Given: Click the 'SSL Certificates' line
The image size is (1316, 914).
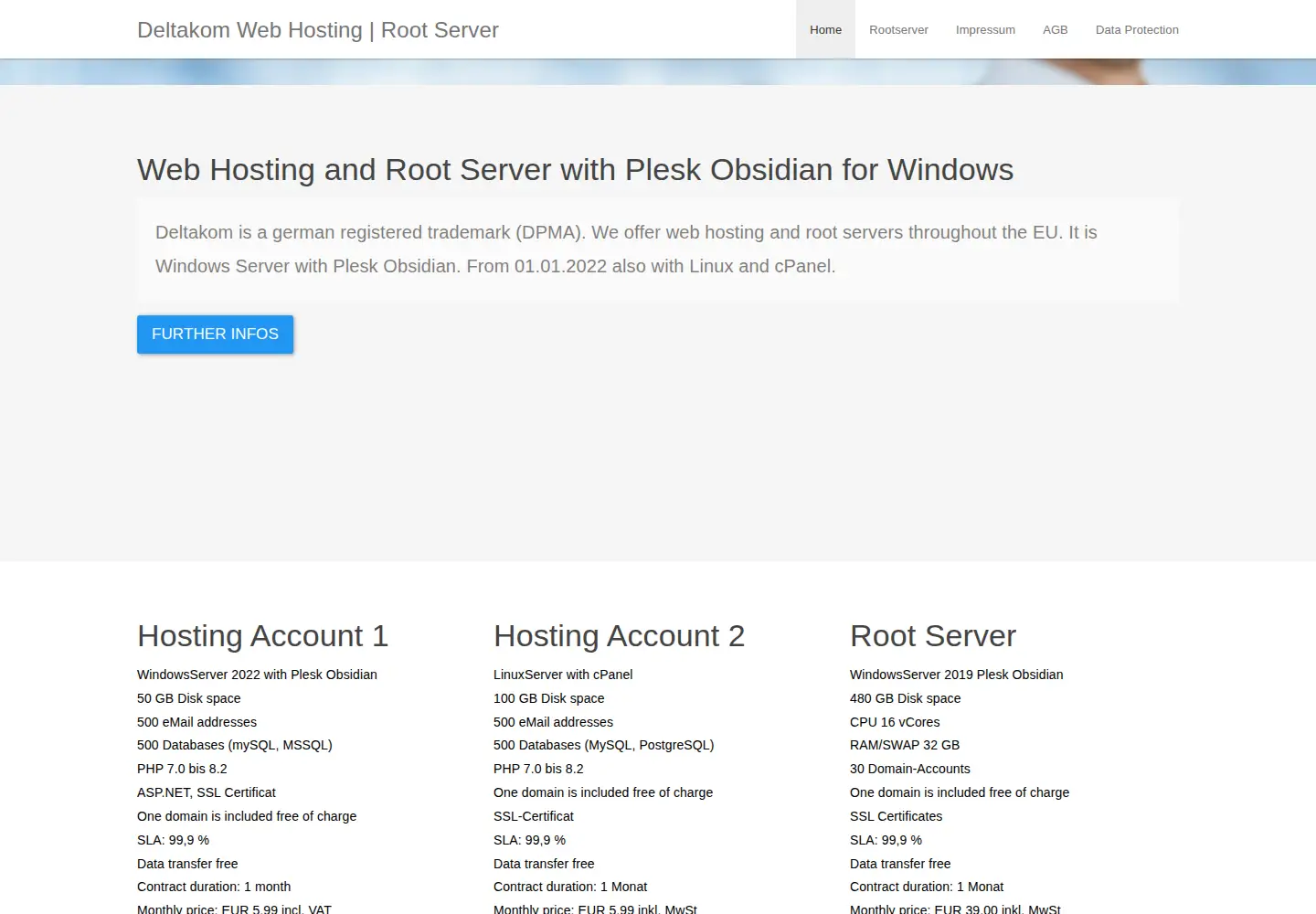Looking at the screenshot, I should (896, 816).
